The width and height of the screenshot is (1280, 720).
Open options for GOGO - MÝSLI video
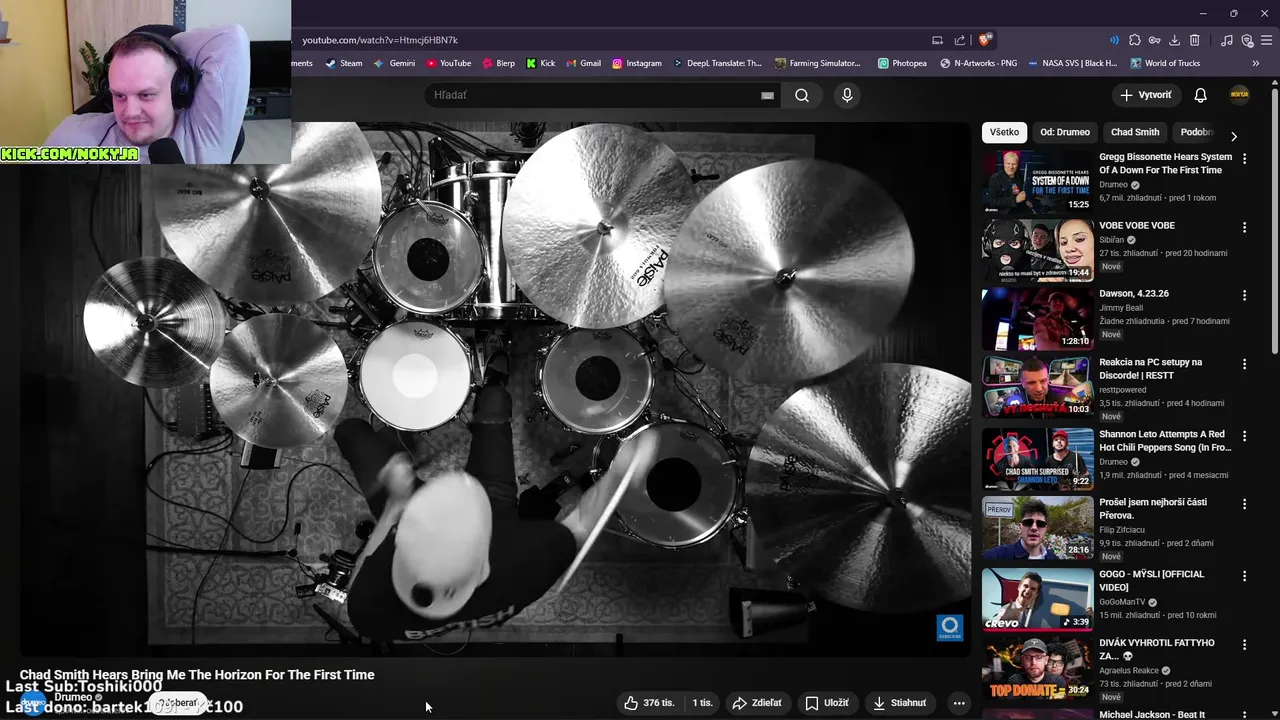(1244, 576)
